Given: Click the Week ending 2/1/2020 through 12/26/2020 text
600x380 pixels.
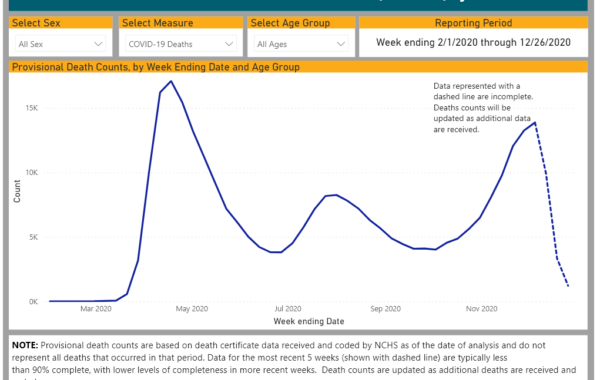Looking at the screenshot, I should (473, 42).
